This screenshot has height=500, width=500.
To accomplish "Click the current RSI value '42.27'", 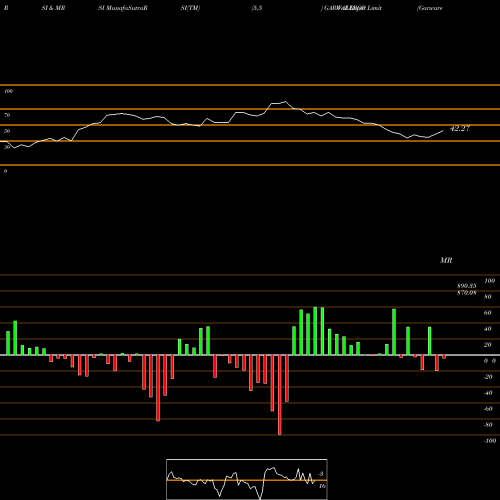I will tap(460, 128).
